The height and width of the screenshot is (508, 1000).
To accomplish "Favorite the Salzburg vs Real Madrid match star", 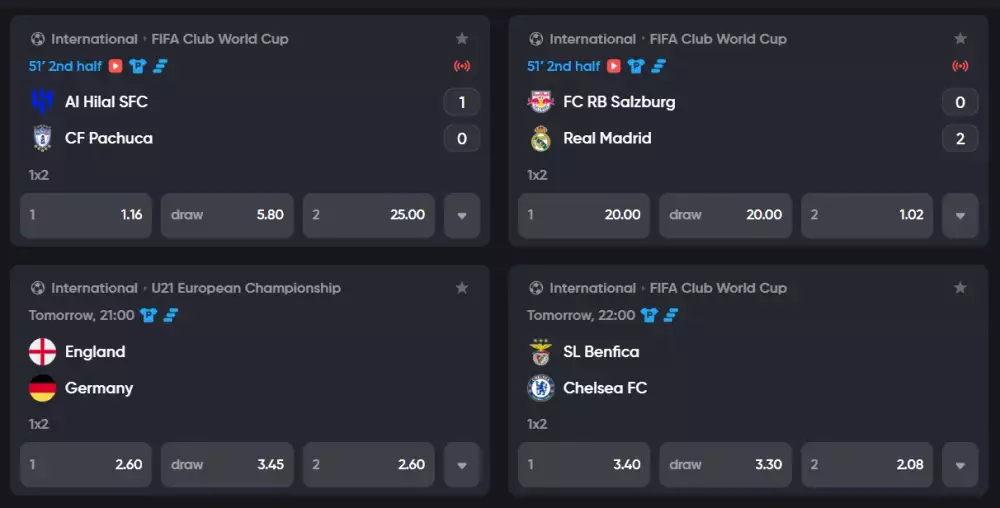I will [x=960, y=39].
